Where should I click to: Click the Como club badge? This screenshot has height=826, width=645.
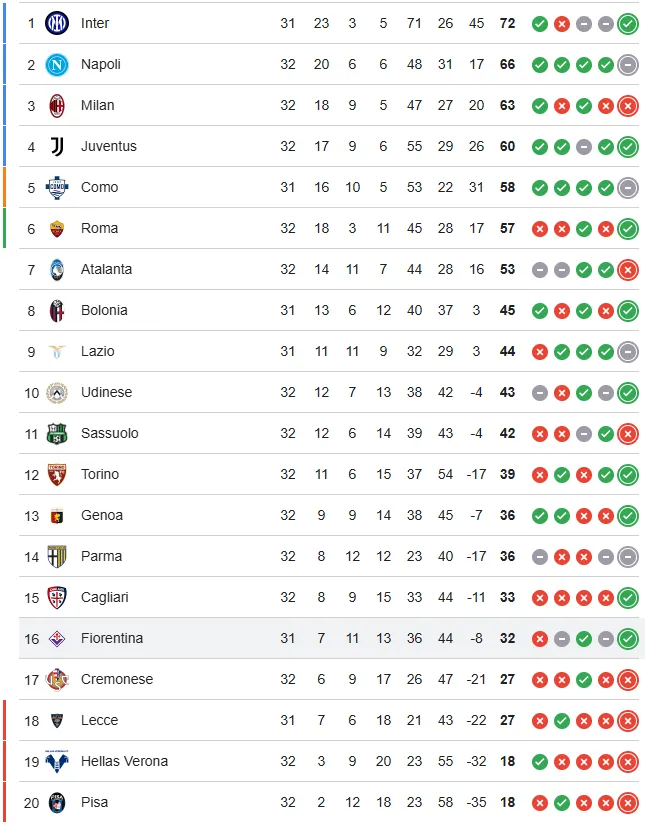(x=57, y=186)
